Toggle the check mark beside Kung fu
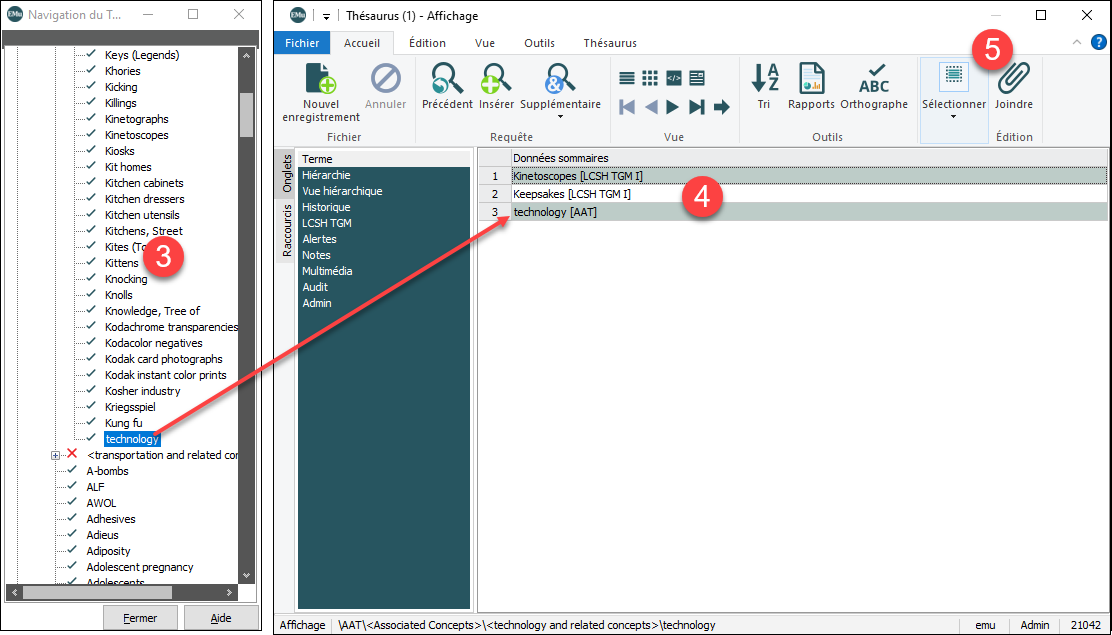 click(91, 423)
